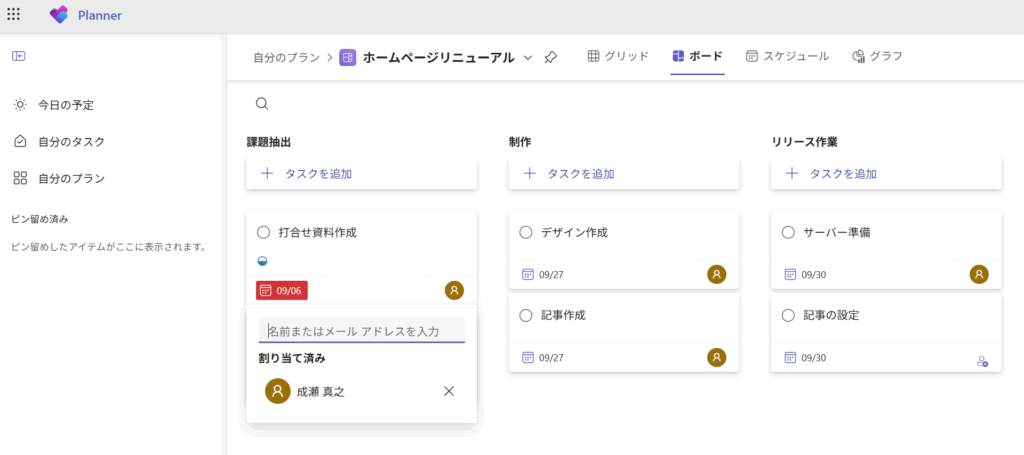1024x455 pixels.
Task: Collapse the left navigation pane icon
Action: click(19, 56)
